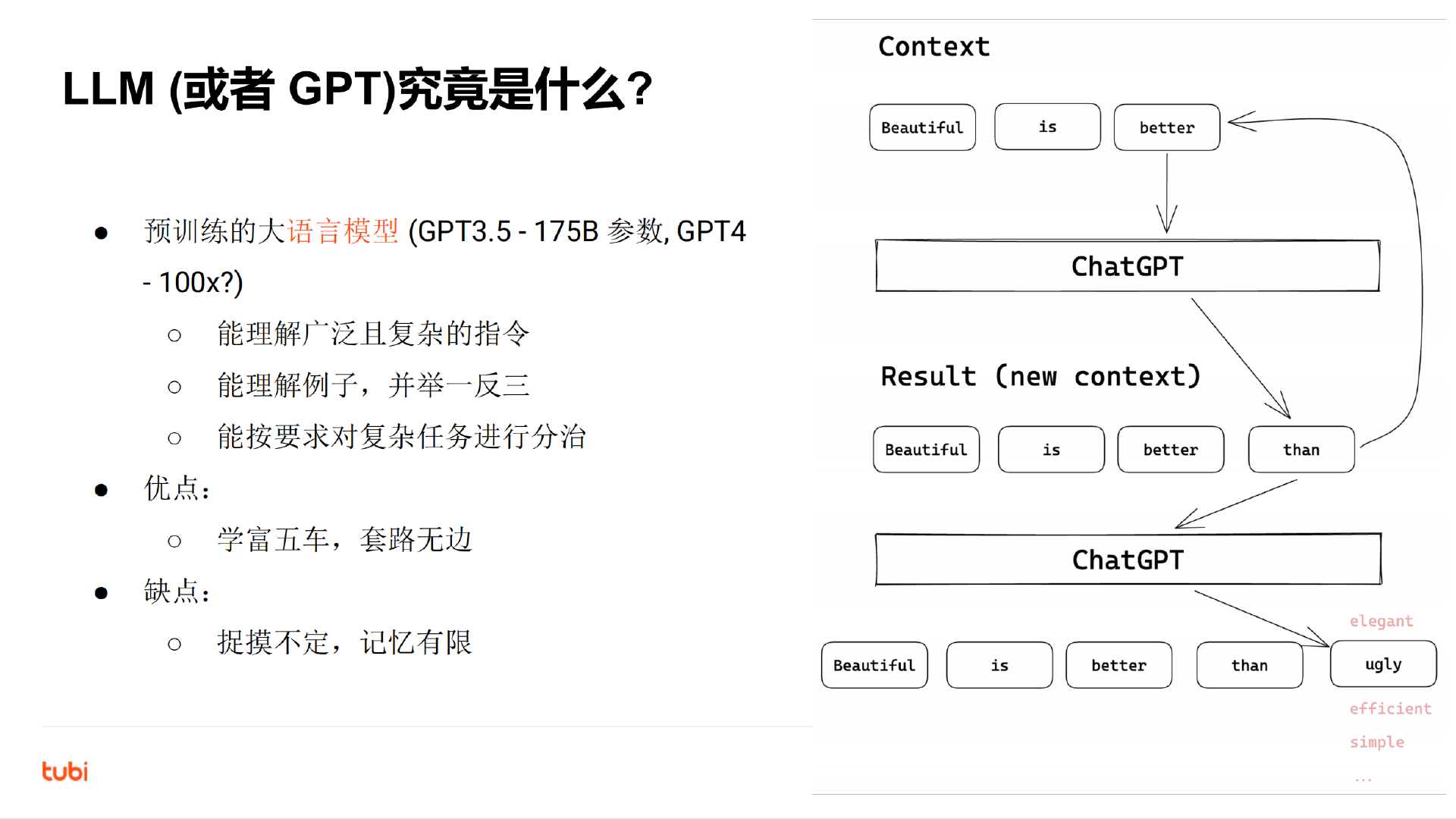Image resolution: width=1456 pixels, height=819 pixels.
Task: Click the slide title about LLM and GPT
Action: [x=357, y=89]
